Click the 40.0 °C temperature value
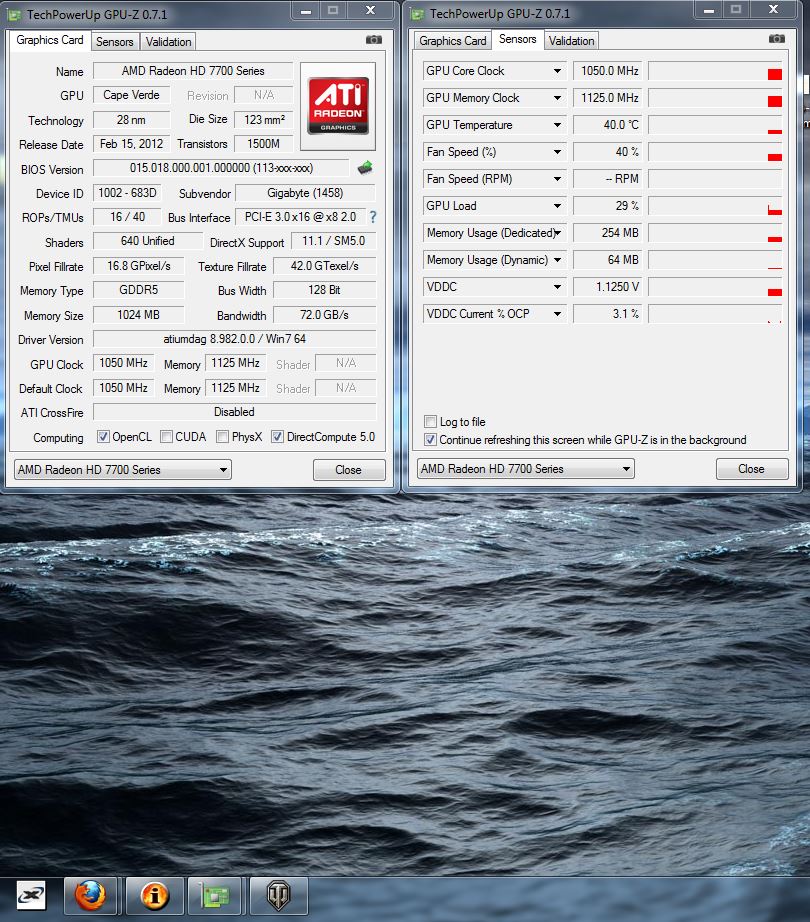This screenshot has width=810, height=922. [x=608, y=125]
